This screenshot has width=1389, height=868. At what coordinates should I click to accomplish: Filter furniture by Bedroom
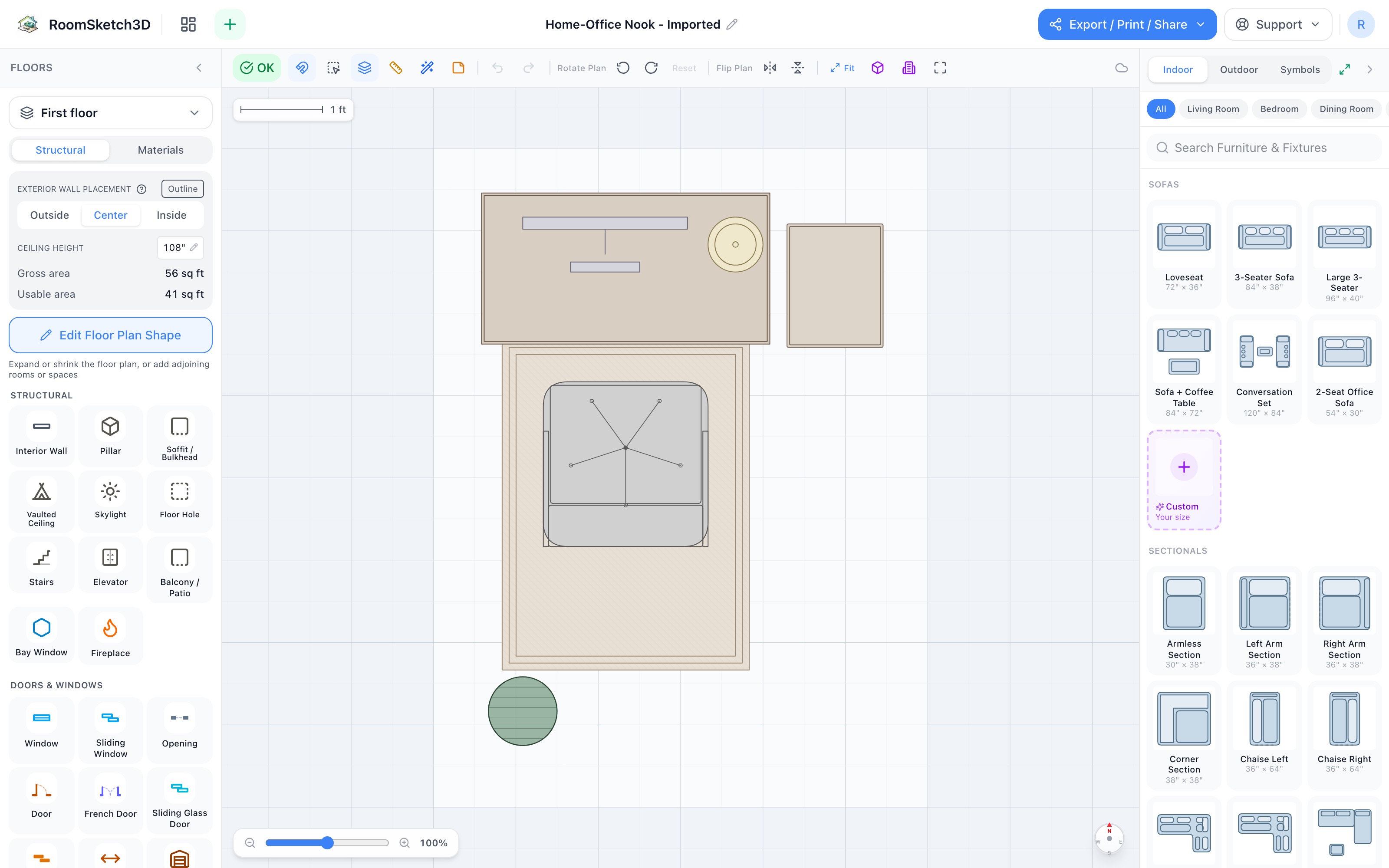tap(1279, 108)
